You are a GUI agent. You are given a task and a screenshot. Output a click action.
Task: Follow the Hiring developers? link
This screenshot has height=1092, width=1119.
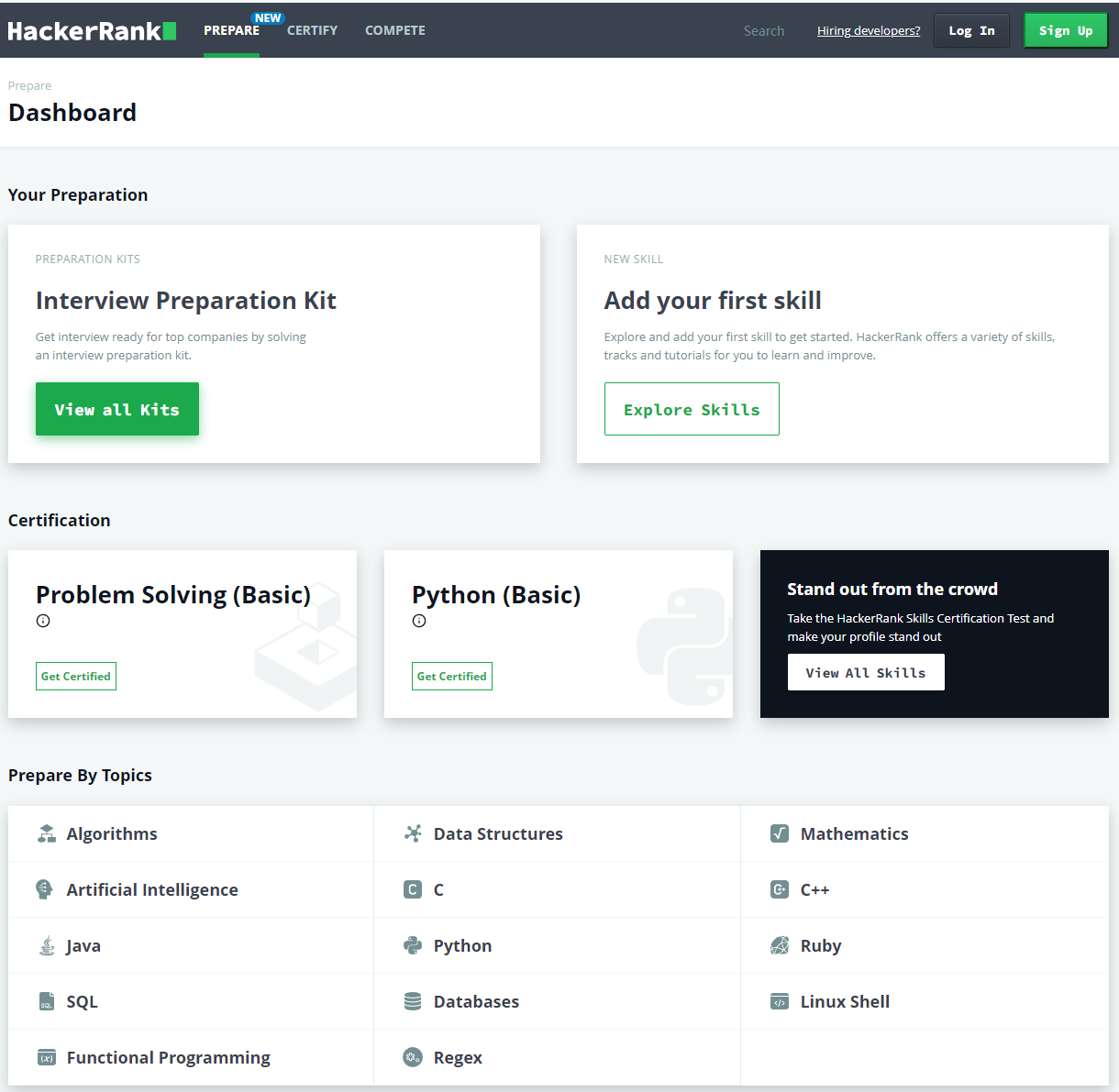point(869,30)
